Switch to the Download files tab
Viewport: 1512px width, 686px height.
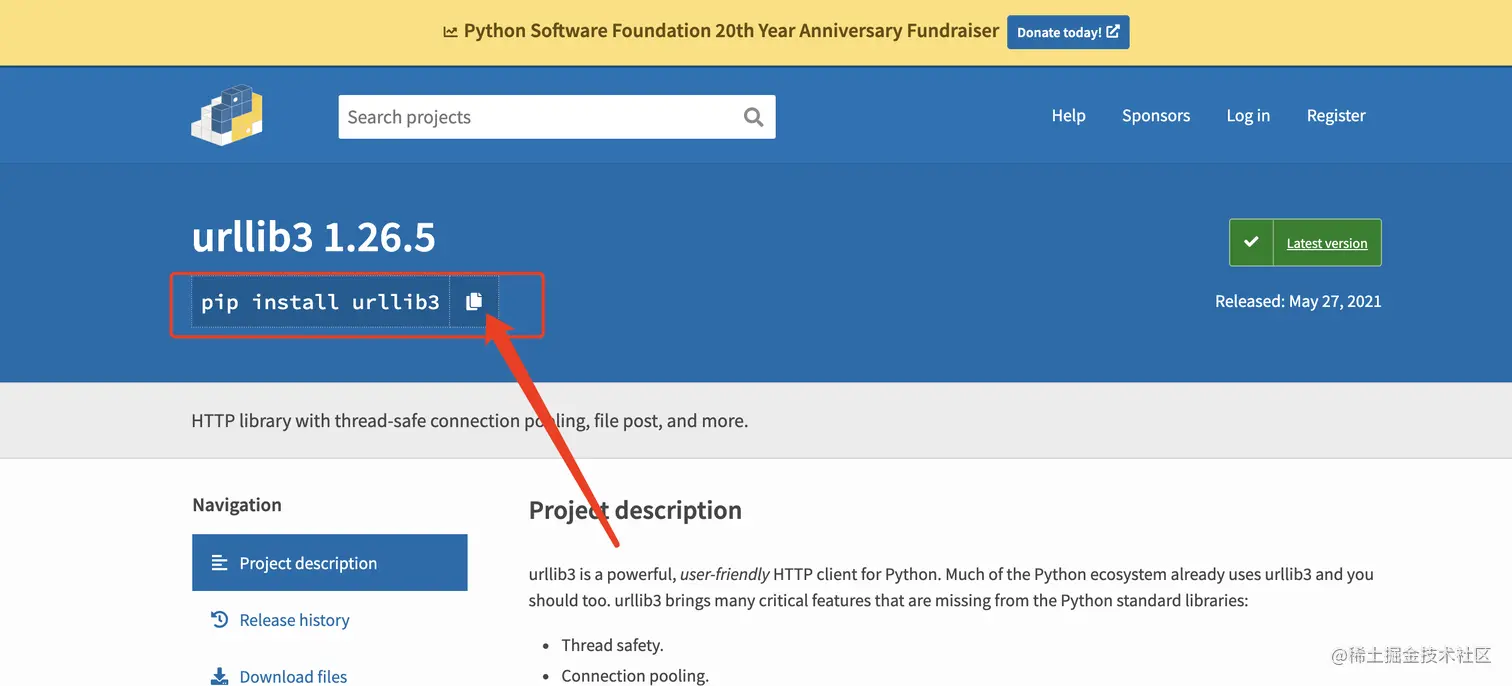click(x=293, y=676)
